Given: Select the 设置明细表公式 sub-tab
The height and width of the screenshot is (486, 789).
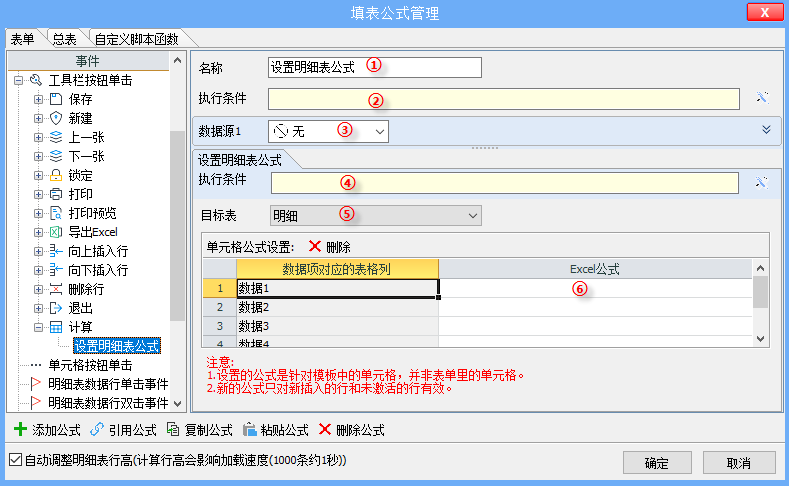Looking at the screenshot, I should click(240, 160).
